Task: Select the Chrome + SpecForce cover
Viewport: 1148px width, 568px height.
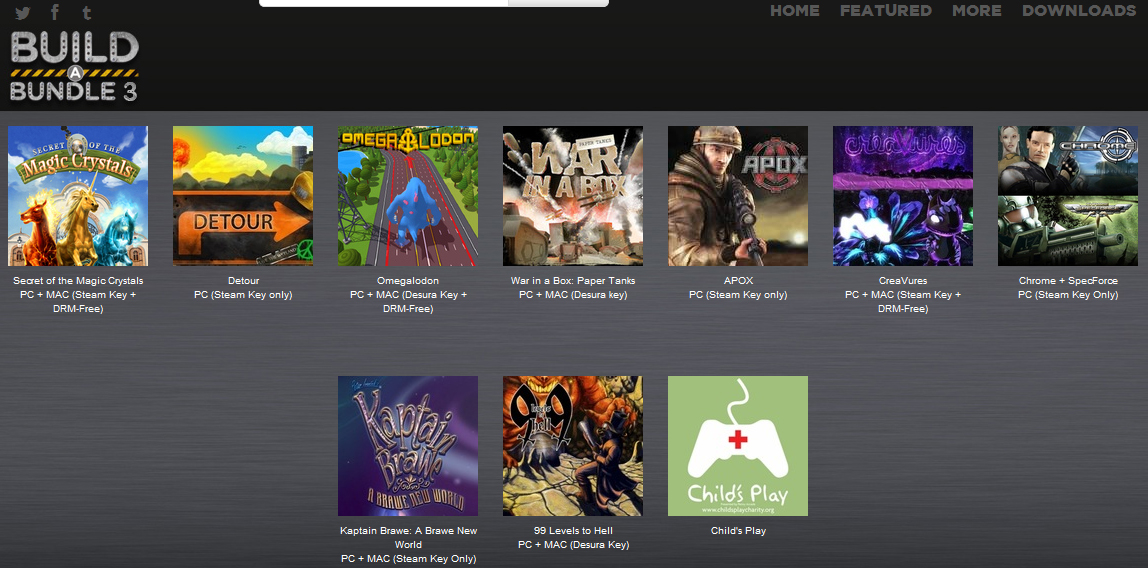Action: tap(1067, 195)
